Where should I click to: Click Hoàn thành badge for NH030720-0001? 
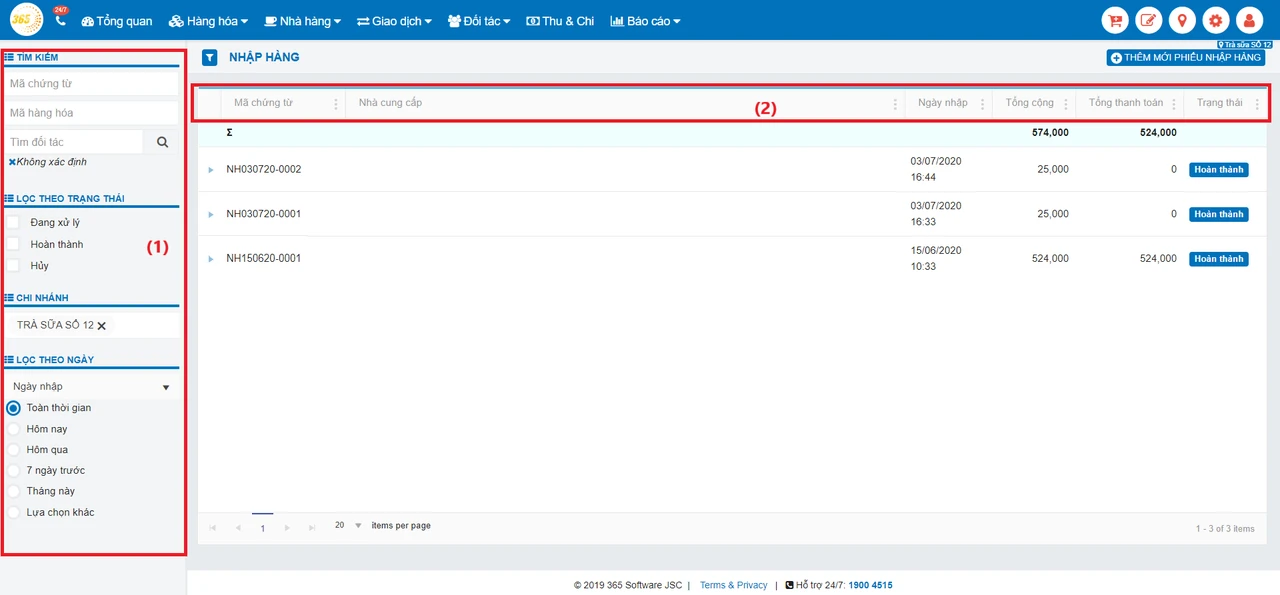point(1218,214)
